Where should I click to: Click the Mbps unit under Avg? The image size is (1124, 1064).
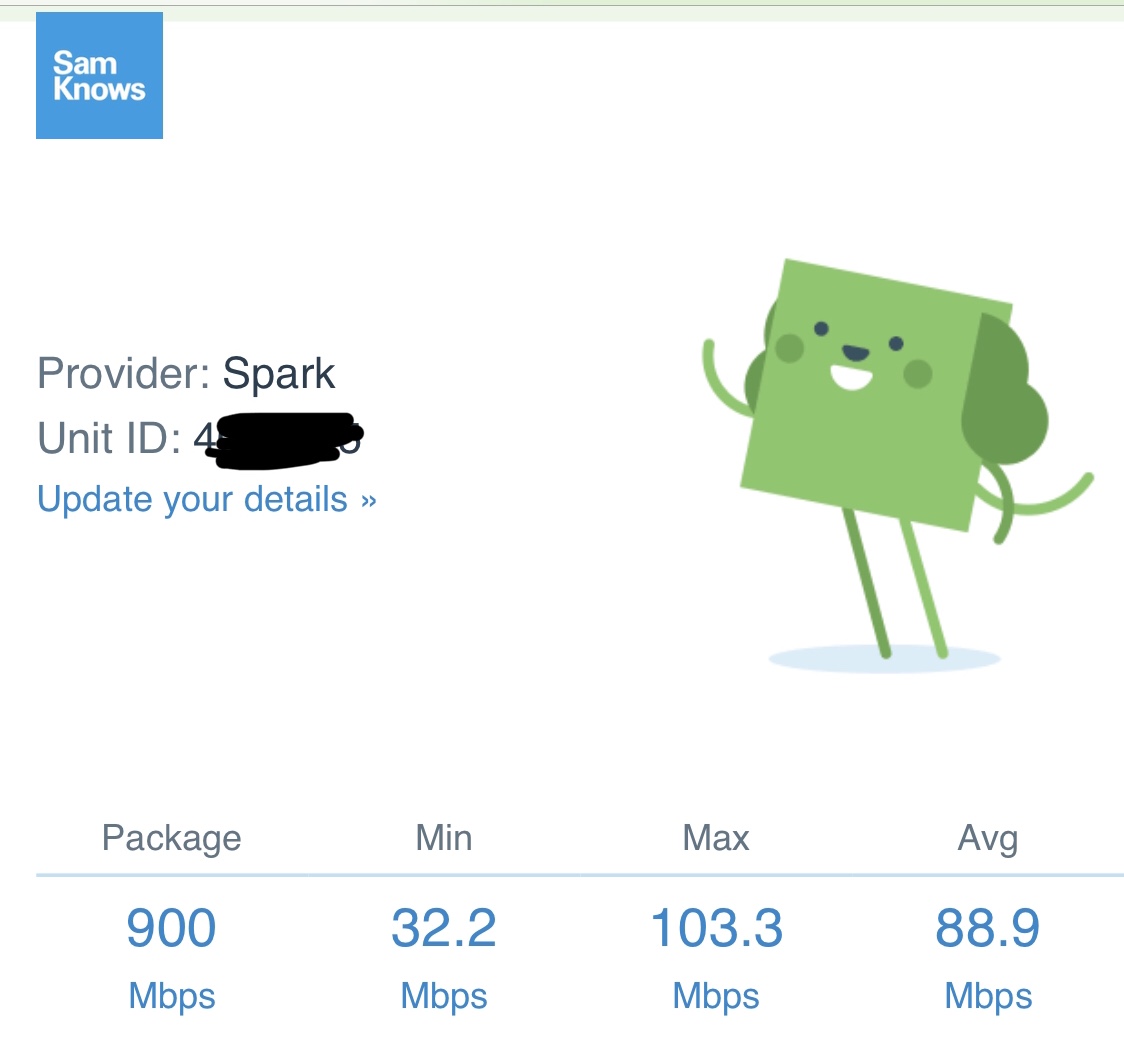pos(989,996)
